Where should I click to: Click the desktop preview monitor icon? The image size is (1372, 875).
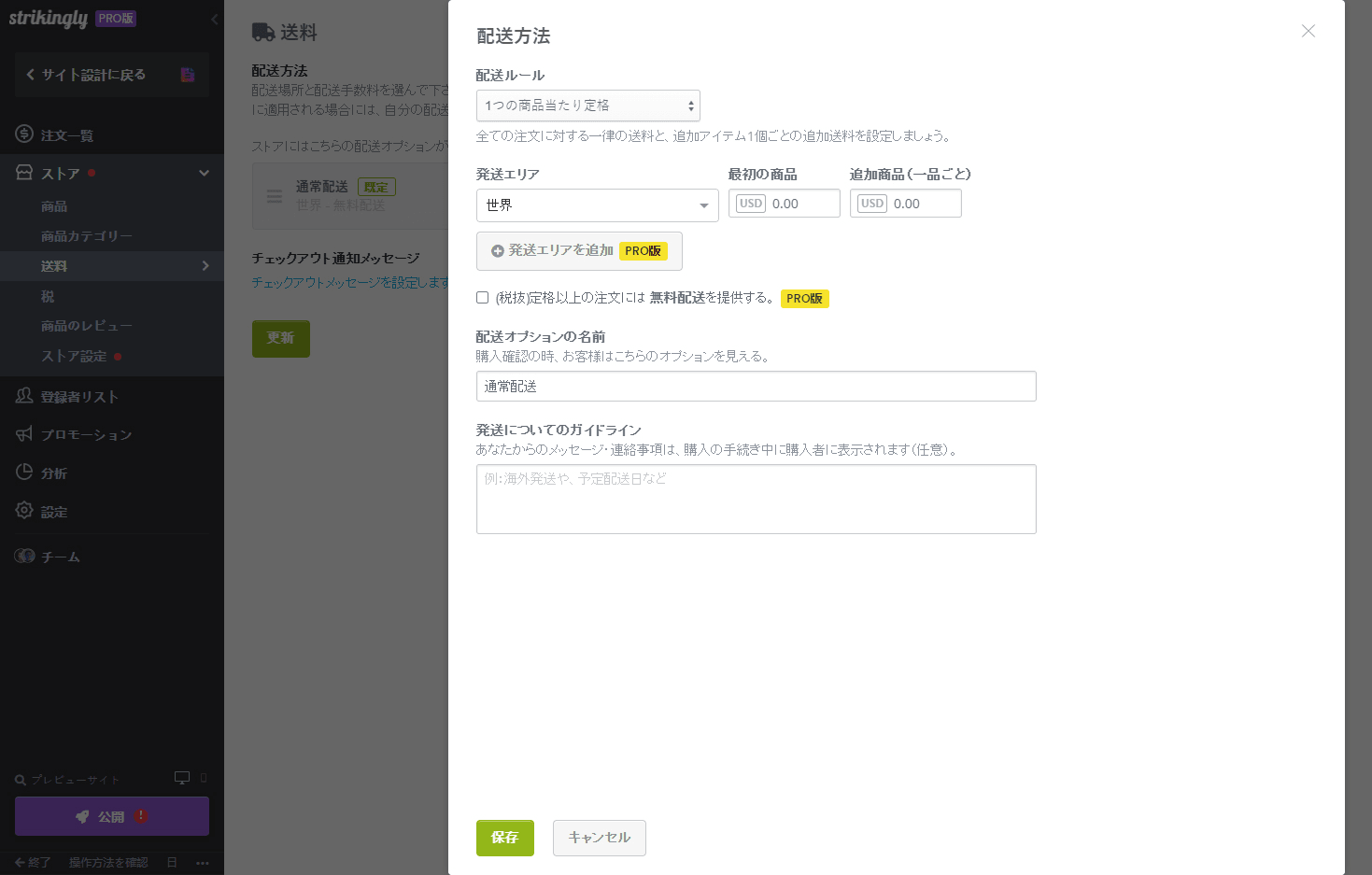point(182,777)
